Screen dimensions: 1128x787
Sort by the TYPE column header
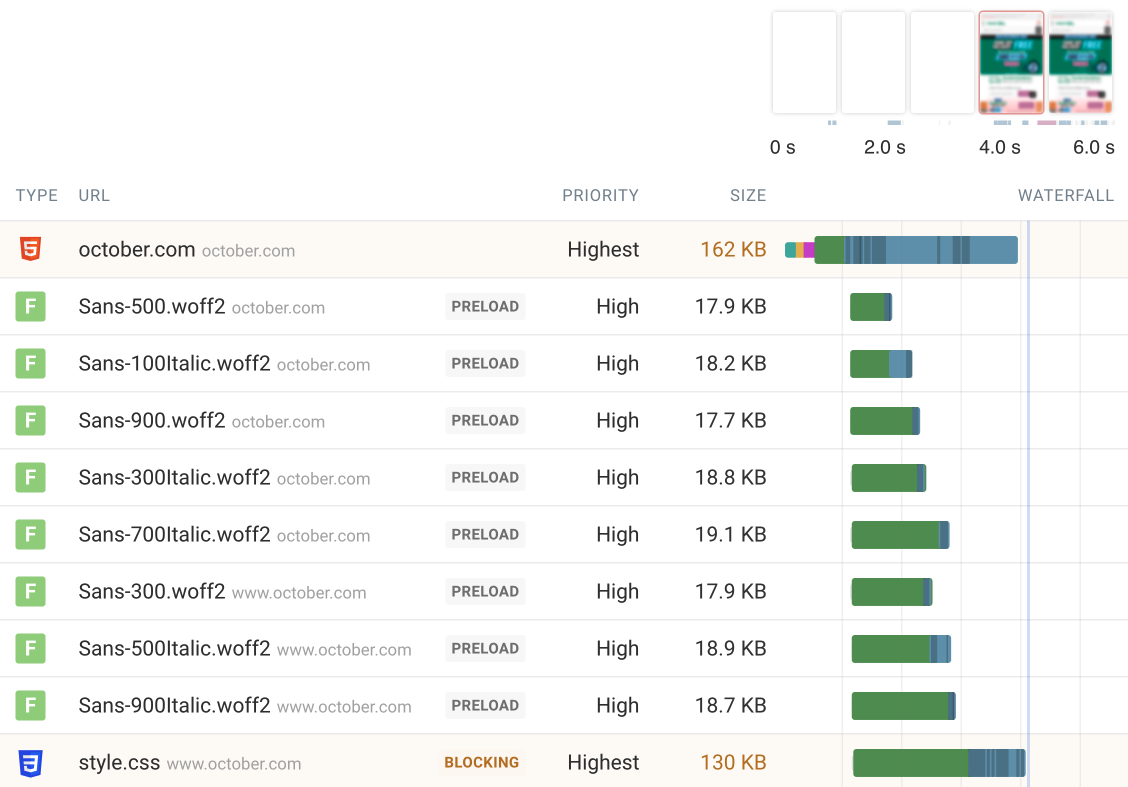(x=37, y=196)
